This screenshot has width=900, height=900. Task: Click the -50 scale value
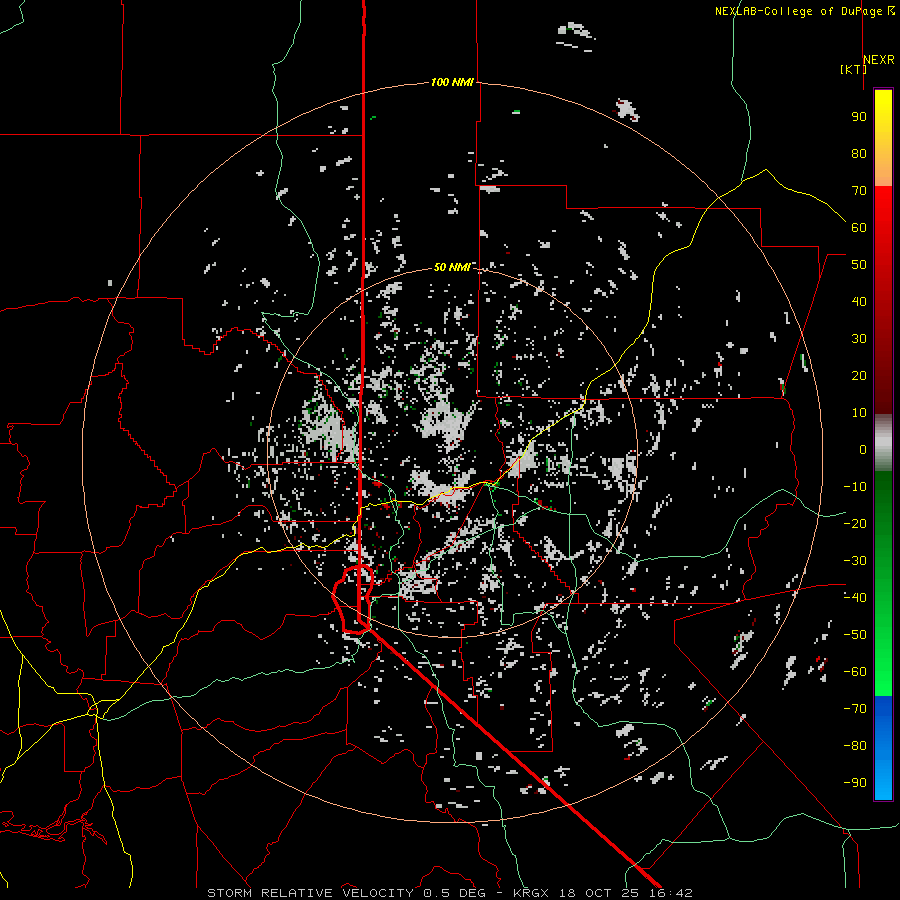point(855,635)
